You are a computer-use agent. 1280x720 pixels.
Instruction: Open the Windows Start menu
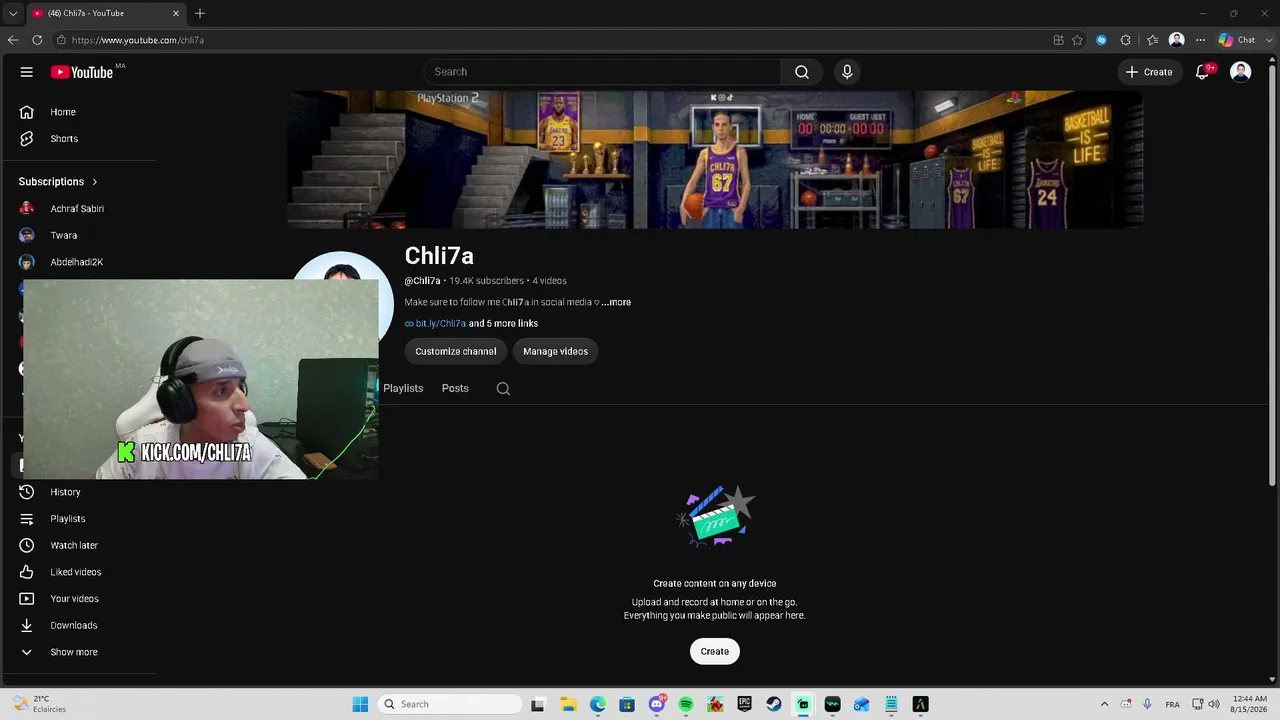(x=360, y=704)
